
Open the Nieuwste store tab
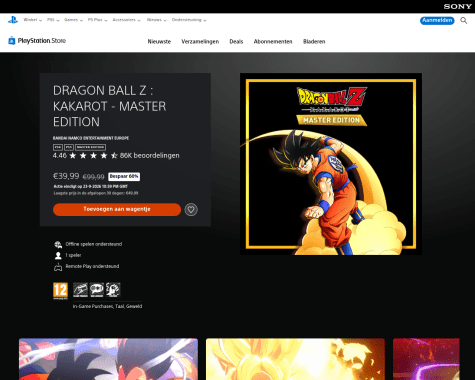159,42
